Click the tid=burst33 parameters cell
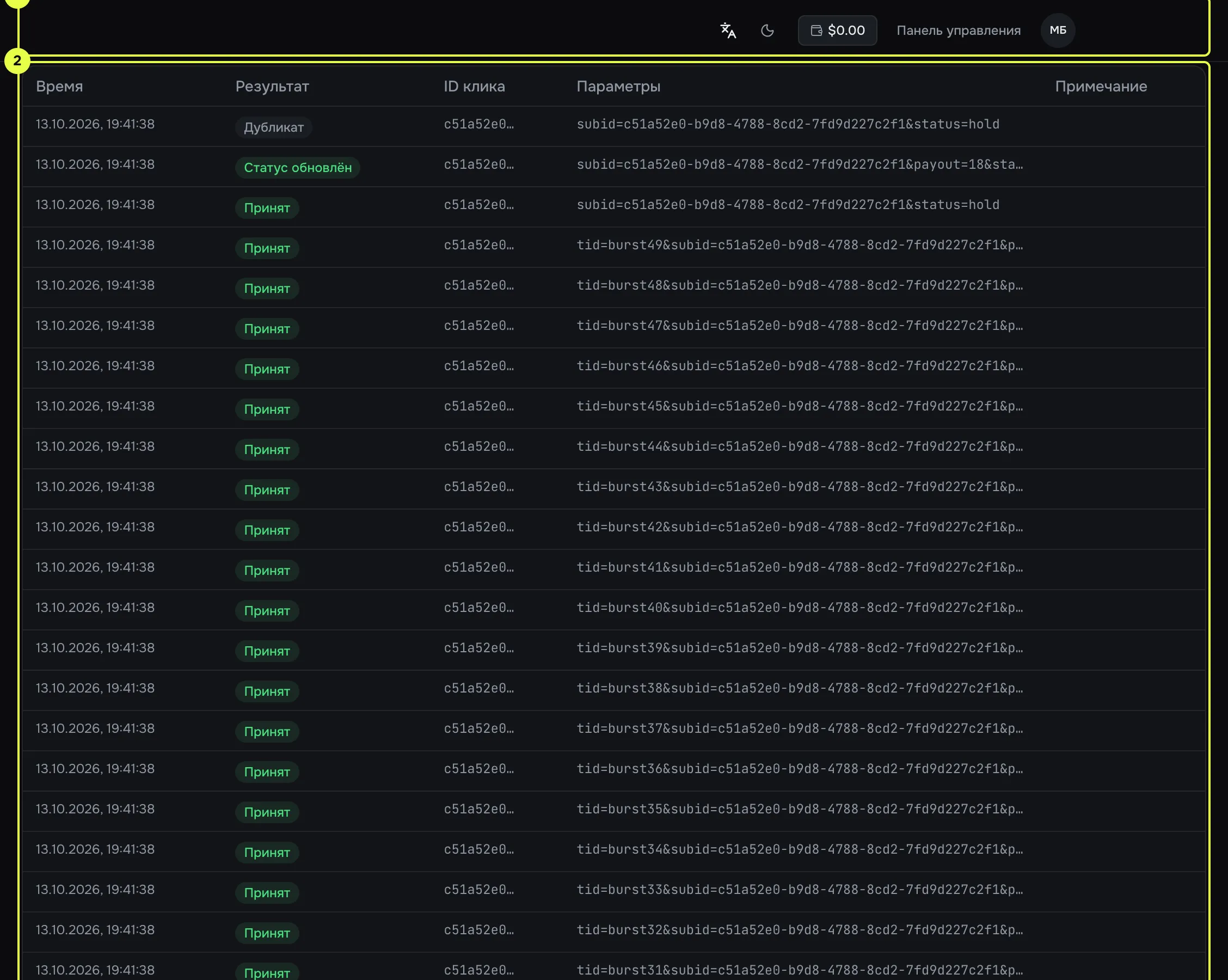 coord(800,890)
